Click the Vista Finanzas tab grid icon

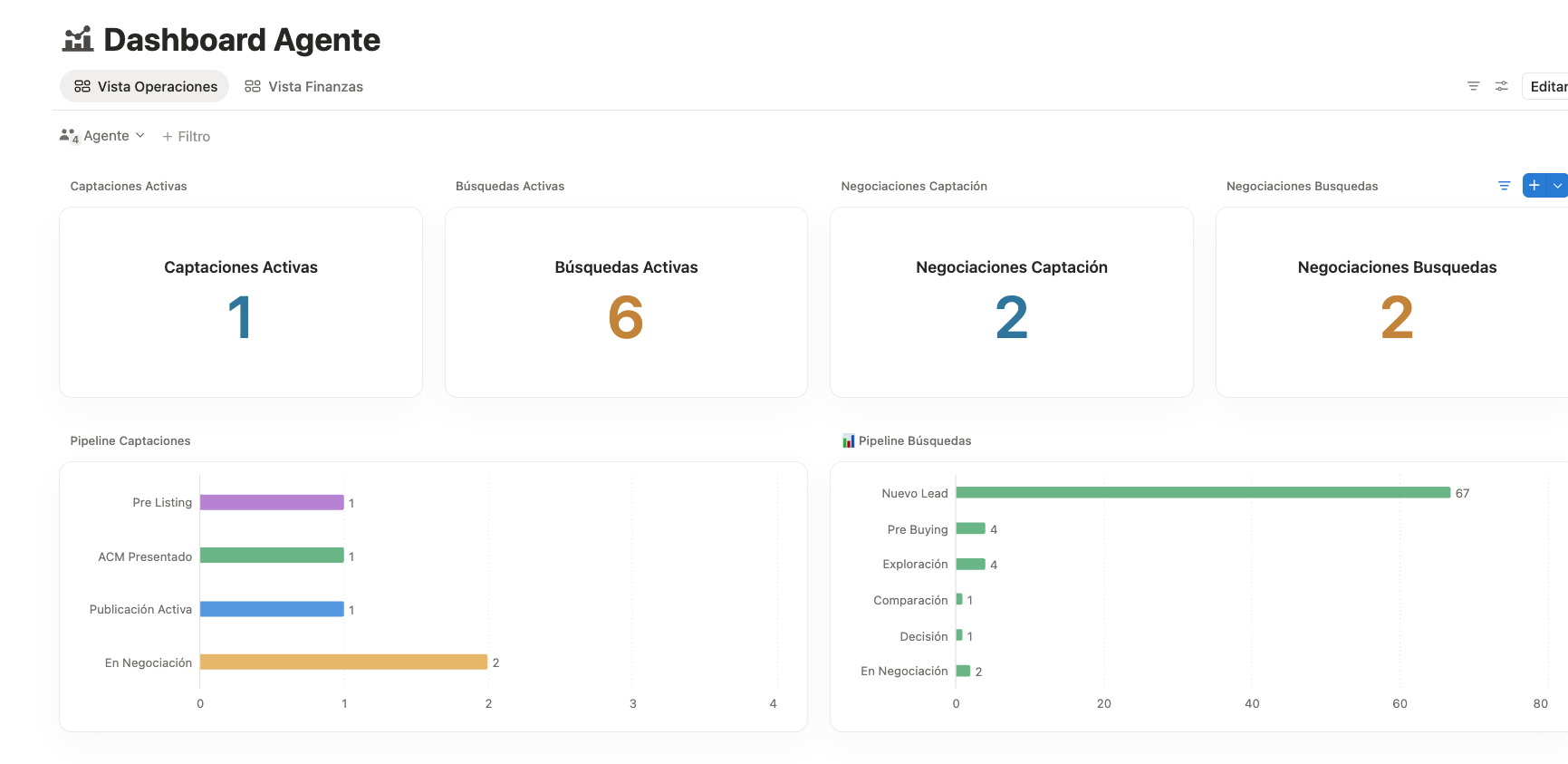click(253, 86)
